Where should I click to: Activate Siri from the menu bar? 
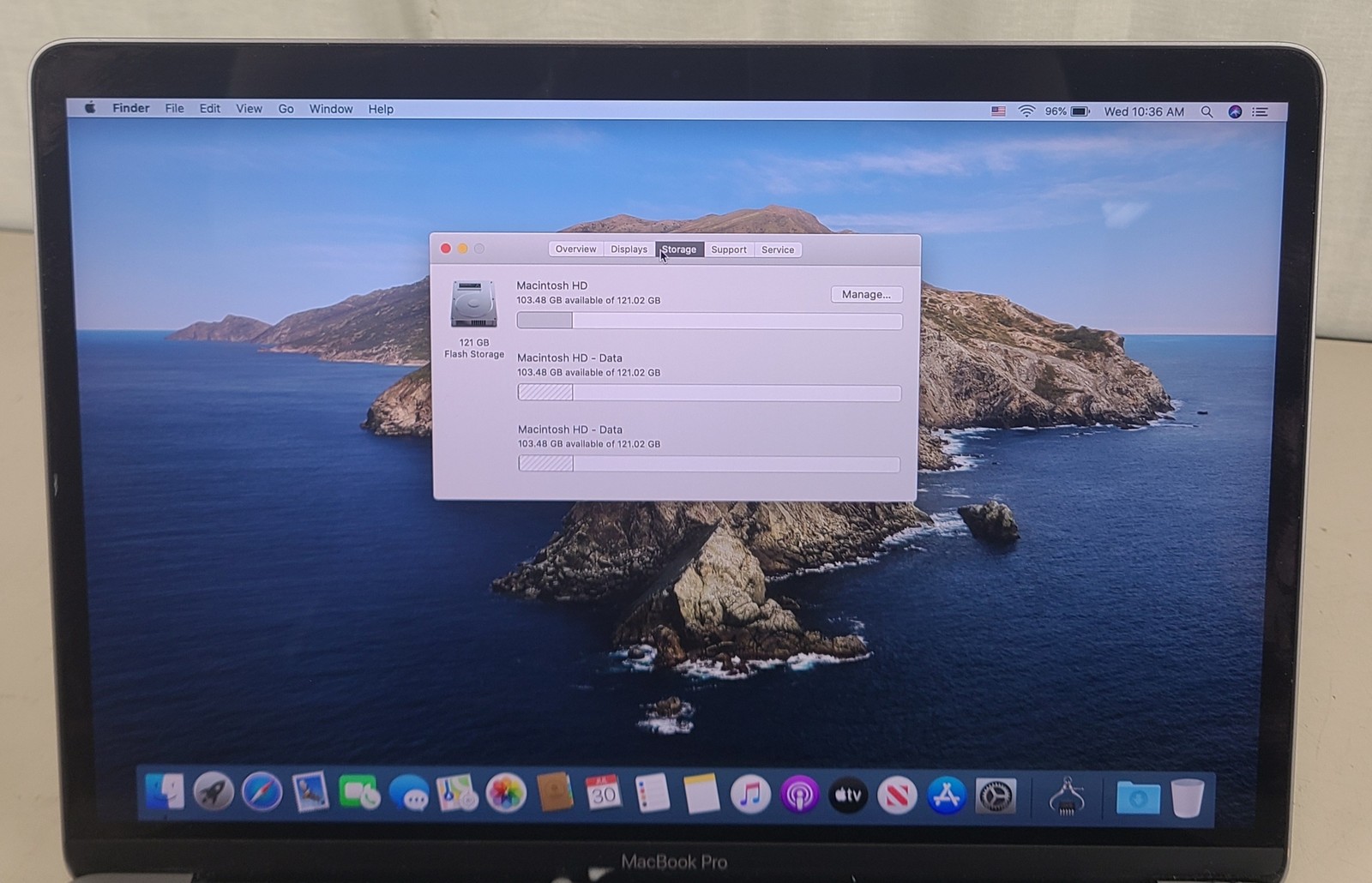point(1235,111)
